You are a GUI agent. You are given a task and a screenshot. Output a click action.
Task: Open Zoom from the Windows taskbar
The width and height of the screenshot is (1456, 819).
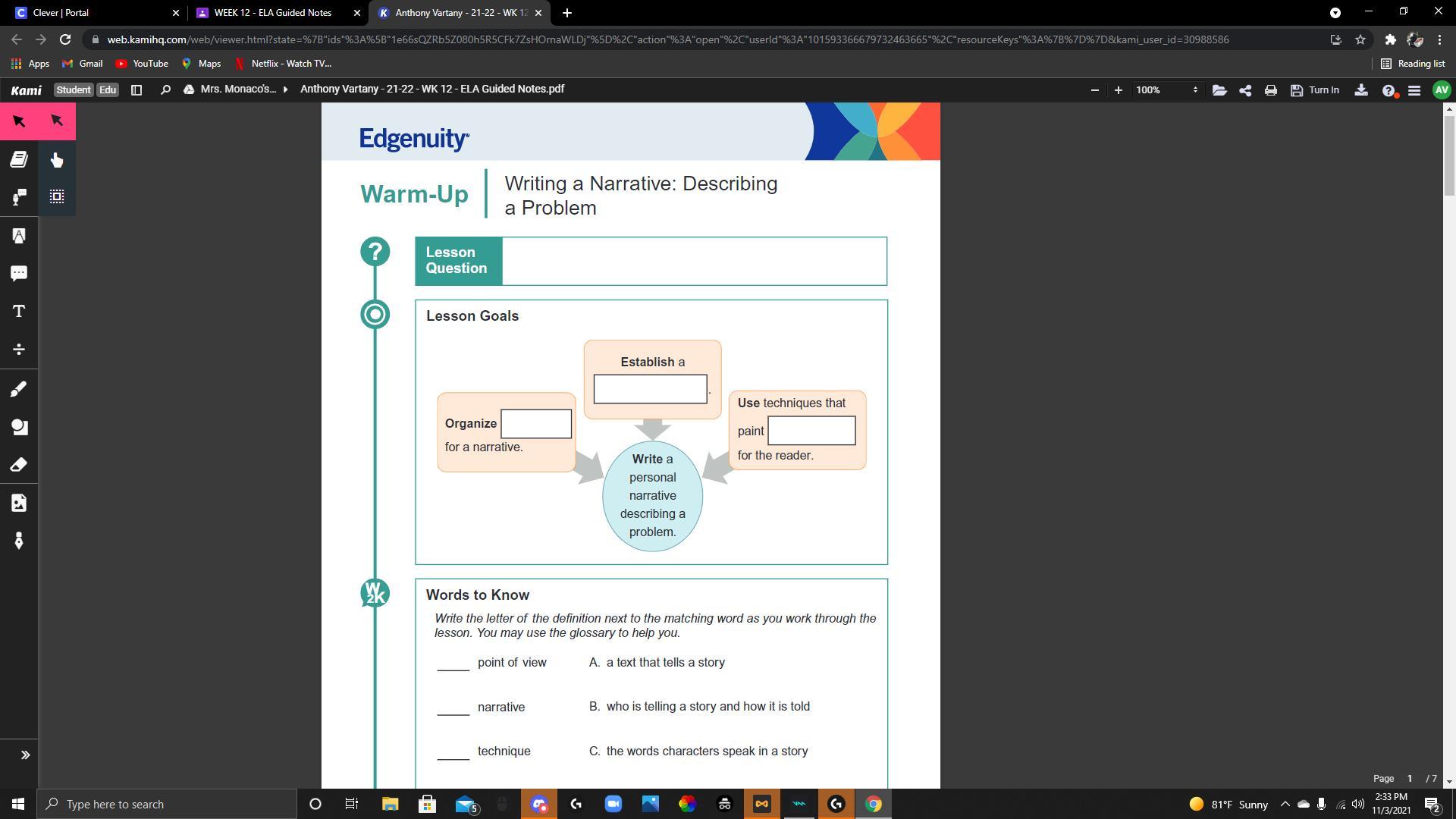pos(613,804)
